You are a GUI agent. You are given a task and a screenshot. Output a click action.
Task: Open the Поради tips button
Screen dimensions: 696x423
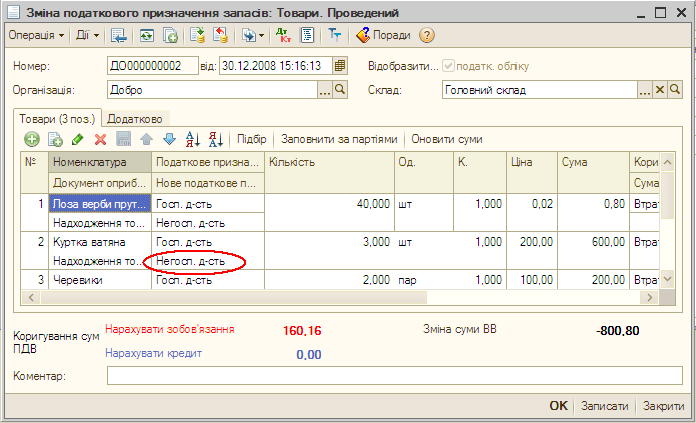(383, 35)
